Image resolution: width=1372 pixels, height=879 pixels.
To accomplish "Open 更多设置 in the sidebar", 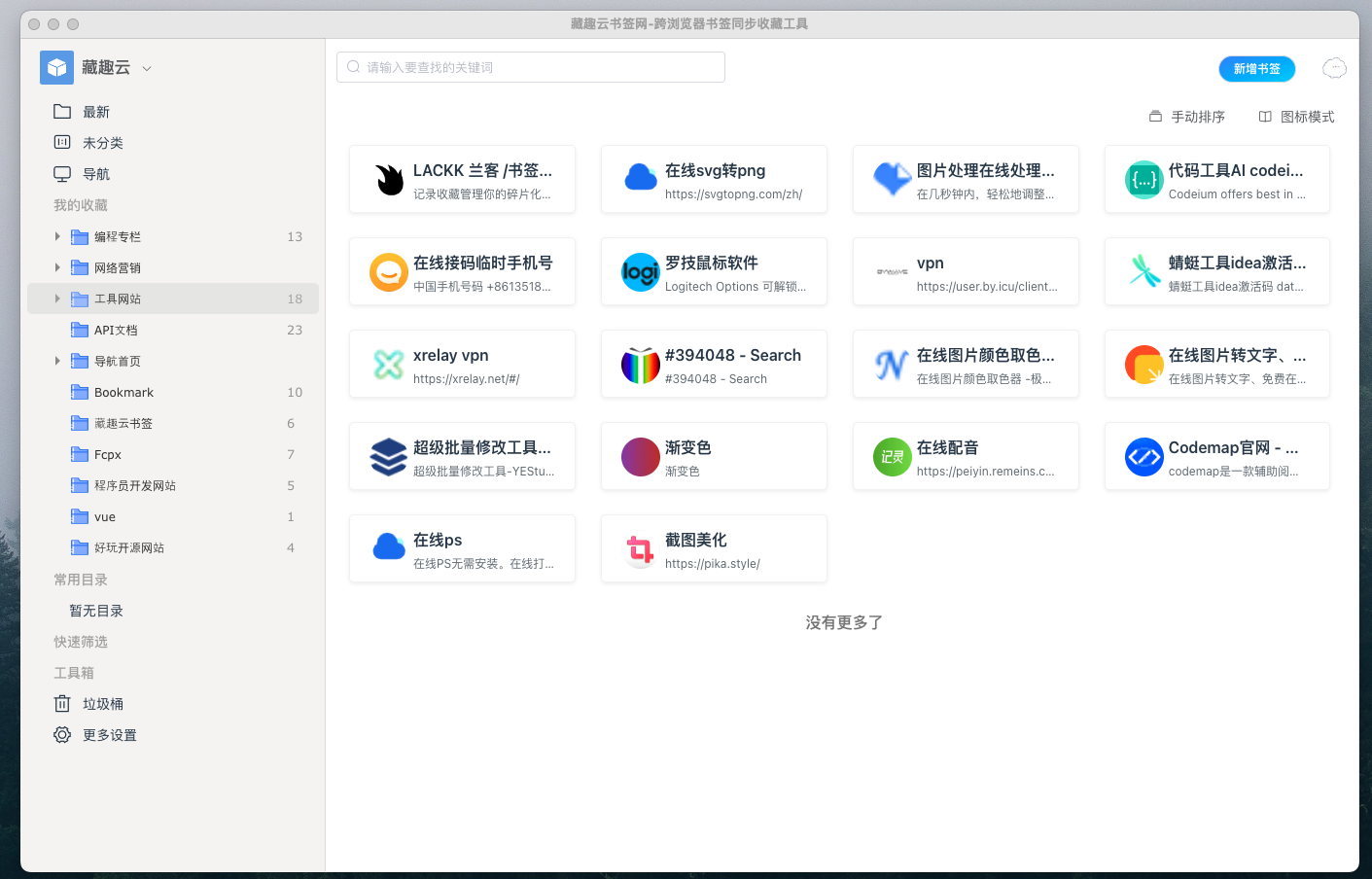I will tap(109, 734).
